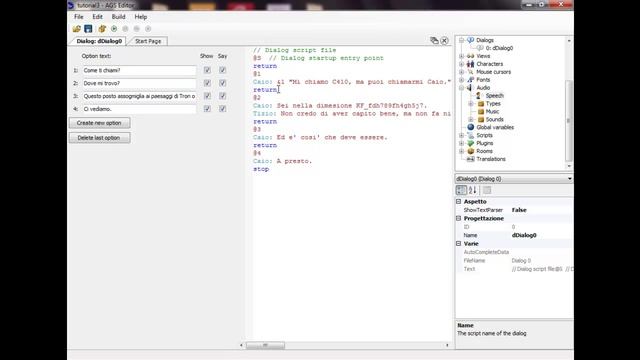
Task: Select the Speech item icon
Action: [480, 96]
